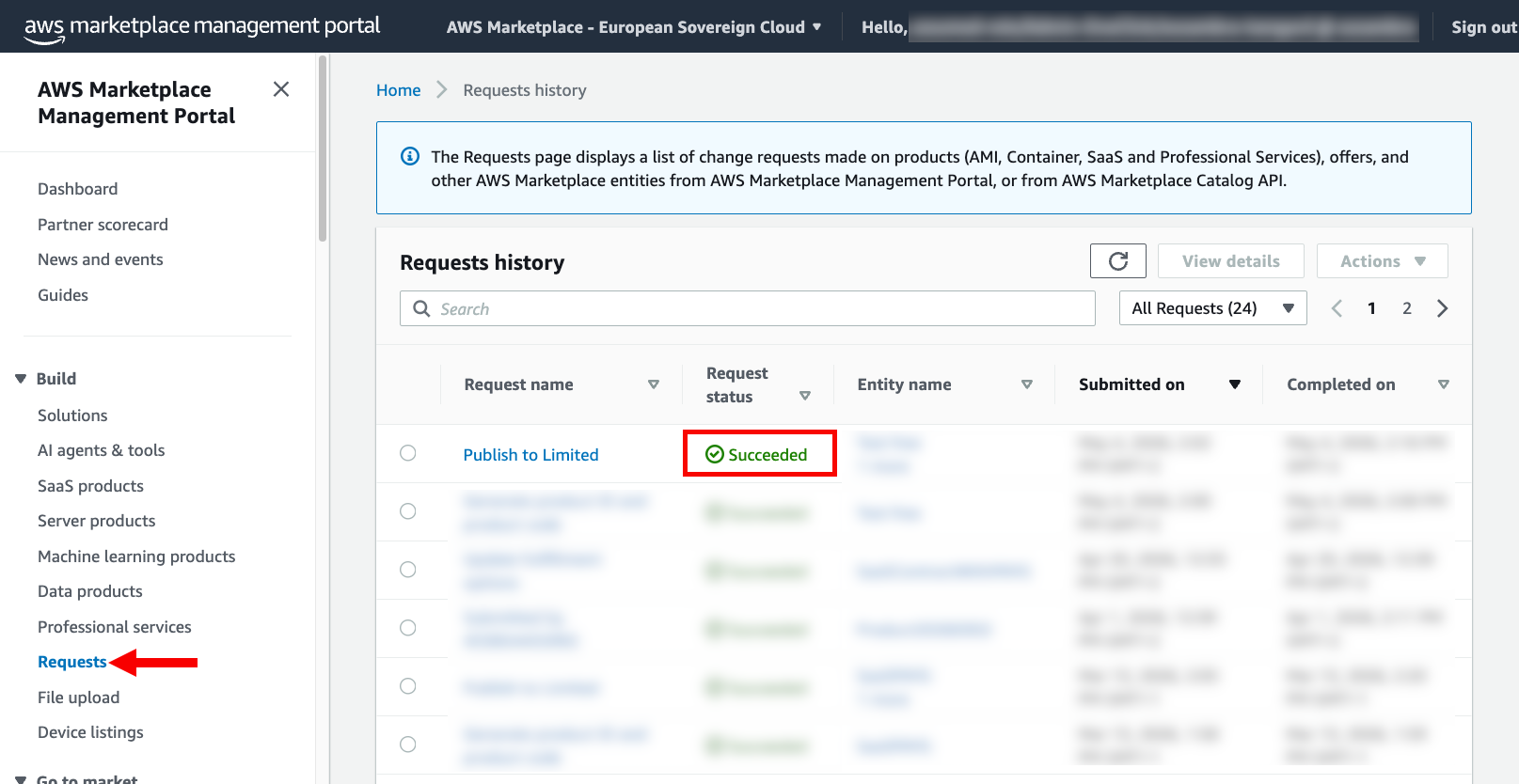Click the Requests history breadcrumb text
Image resolution: width=1519 pixels, height=784 pixels.
(x=525, y=90)
